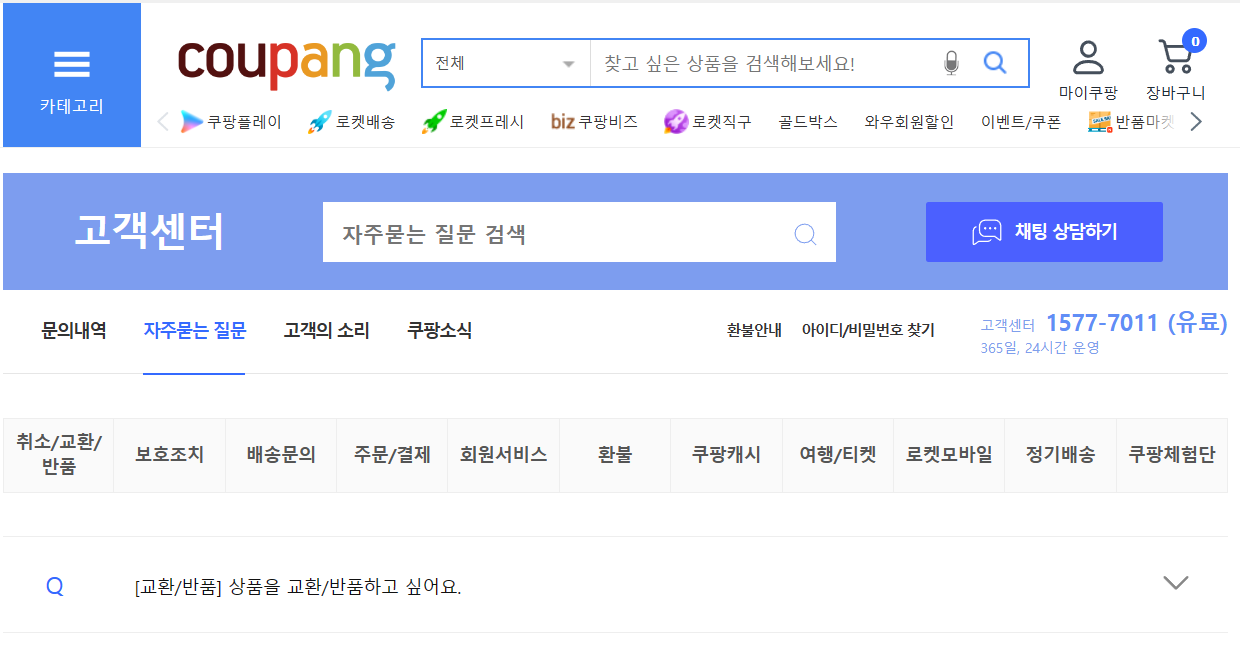Open the shopping cart 장바구니
This screenshot has width=1240, height=655.
[x=1176, y=62]
